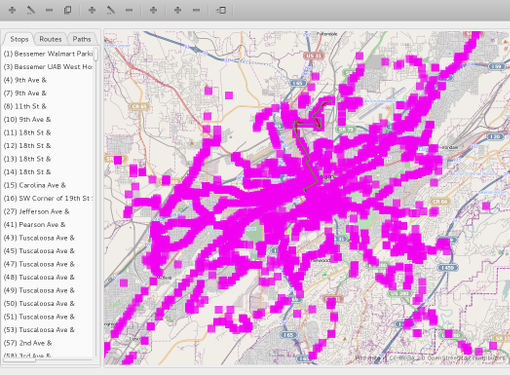This screenshot has height=375, width=510.
Task: Switch to the Routes tab
Action: point(50,39)
